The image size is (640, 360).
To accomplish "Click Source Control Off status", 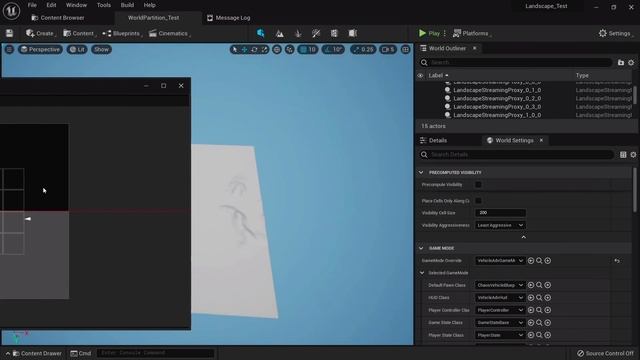I will pyautogui.click(x=605, y=353).
